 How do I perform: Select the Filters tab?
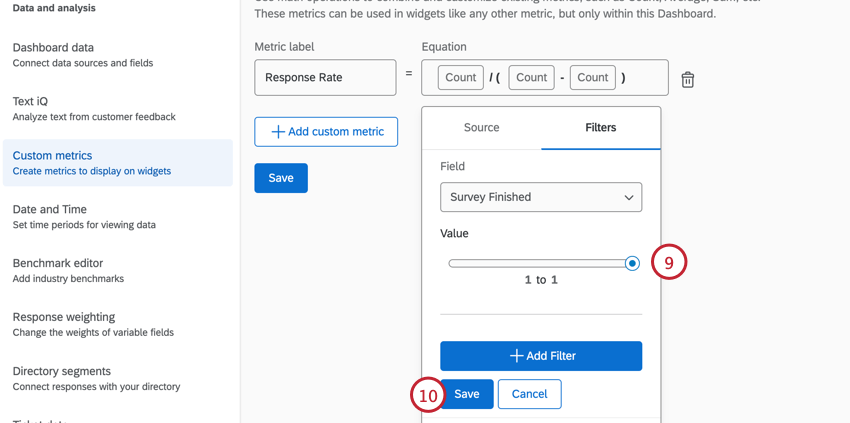coord(600,128)
